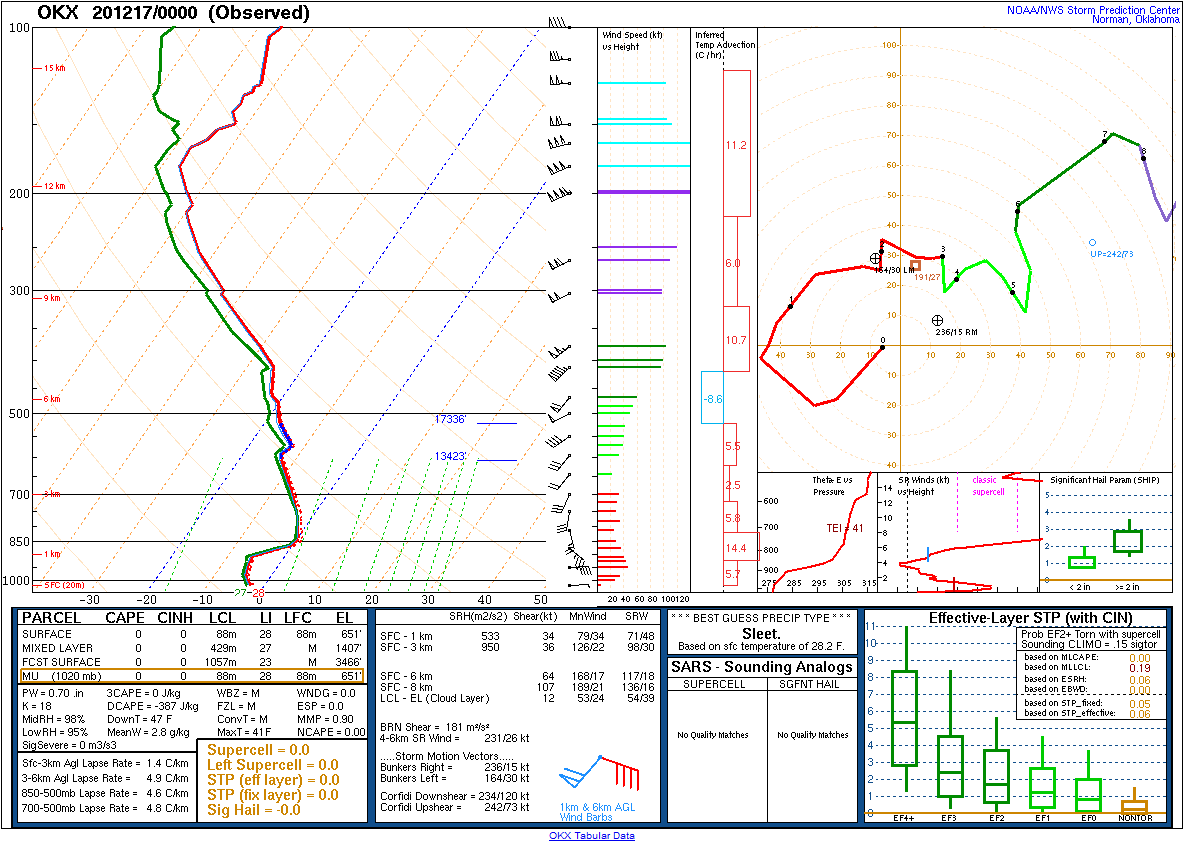Click STP (fix layer) = 0.0
Viewport: 1186px width, 844px height.
[272, 795]
